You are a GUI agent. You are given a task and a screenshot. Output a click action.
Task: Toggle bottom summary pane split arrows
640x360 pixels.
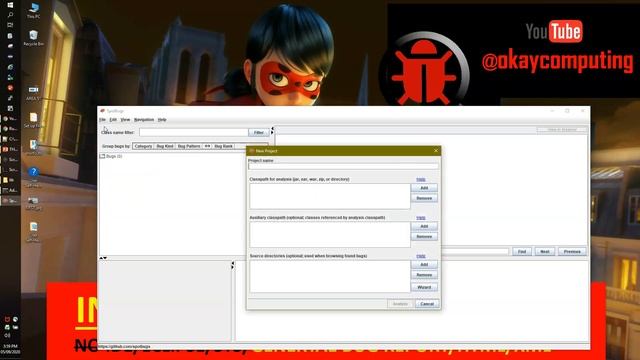233,265
